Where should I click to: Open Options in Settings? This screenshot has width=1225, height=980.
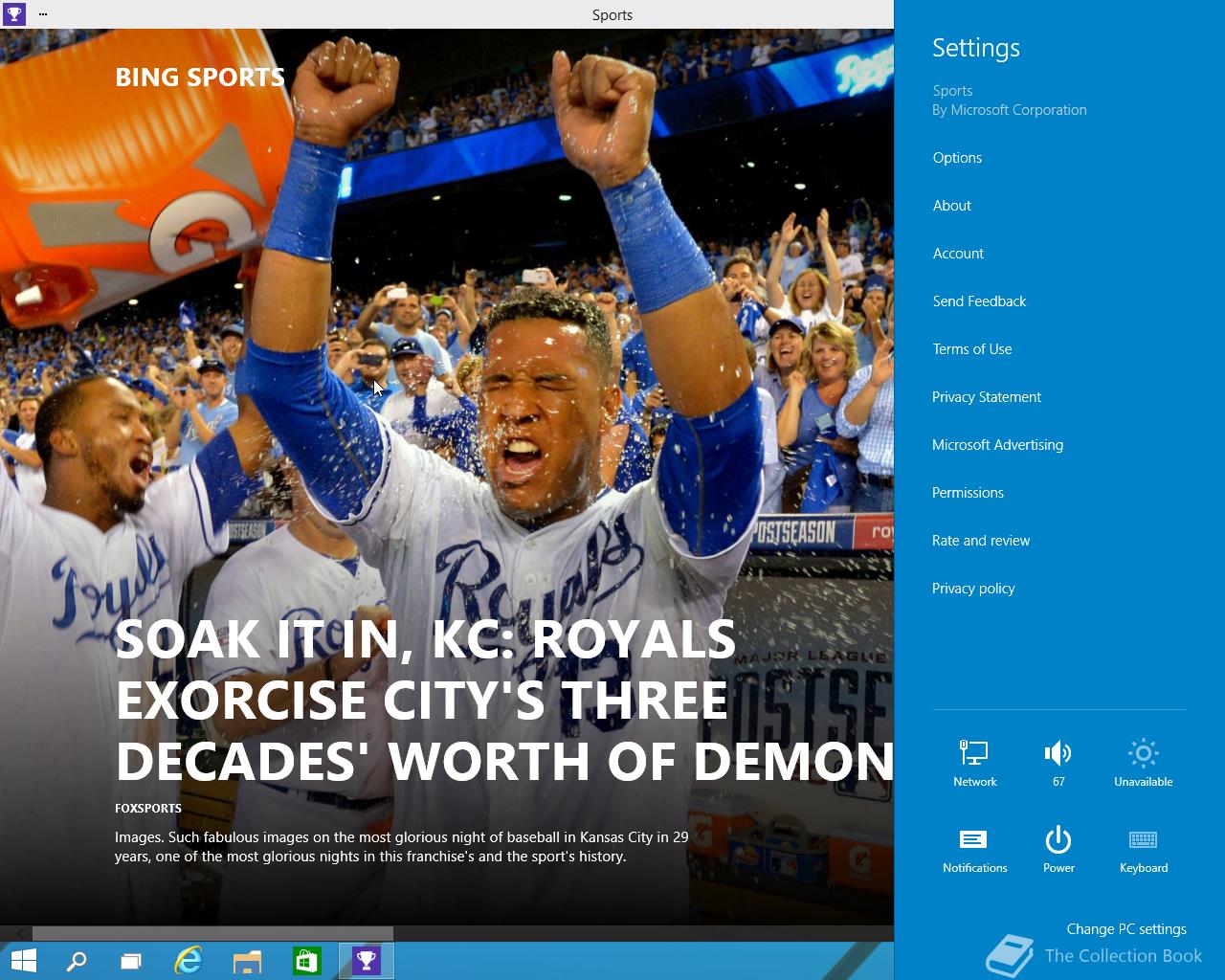[957, 158]
